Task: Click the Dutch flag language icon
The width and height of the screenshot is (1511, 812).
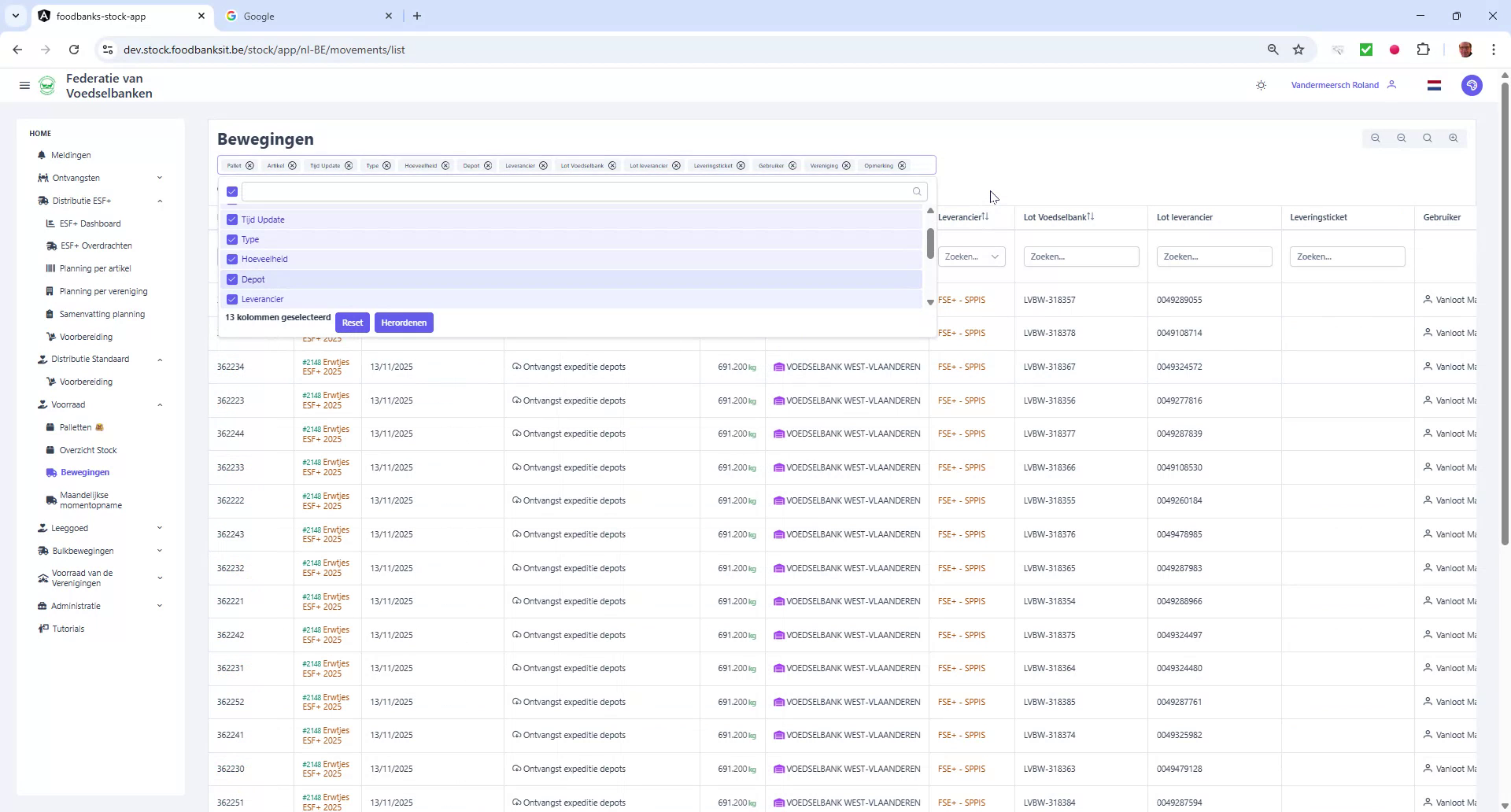Action: [x=1434, y=85]
